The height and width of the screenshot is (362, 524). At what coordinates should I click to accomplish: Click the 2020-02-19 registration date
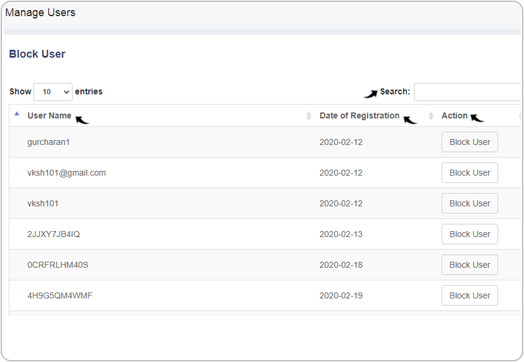[x=341, y=296]
